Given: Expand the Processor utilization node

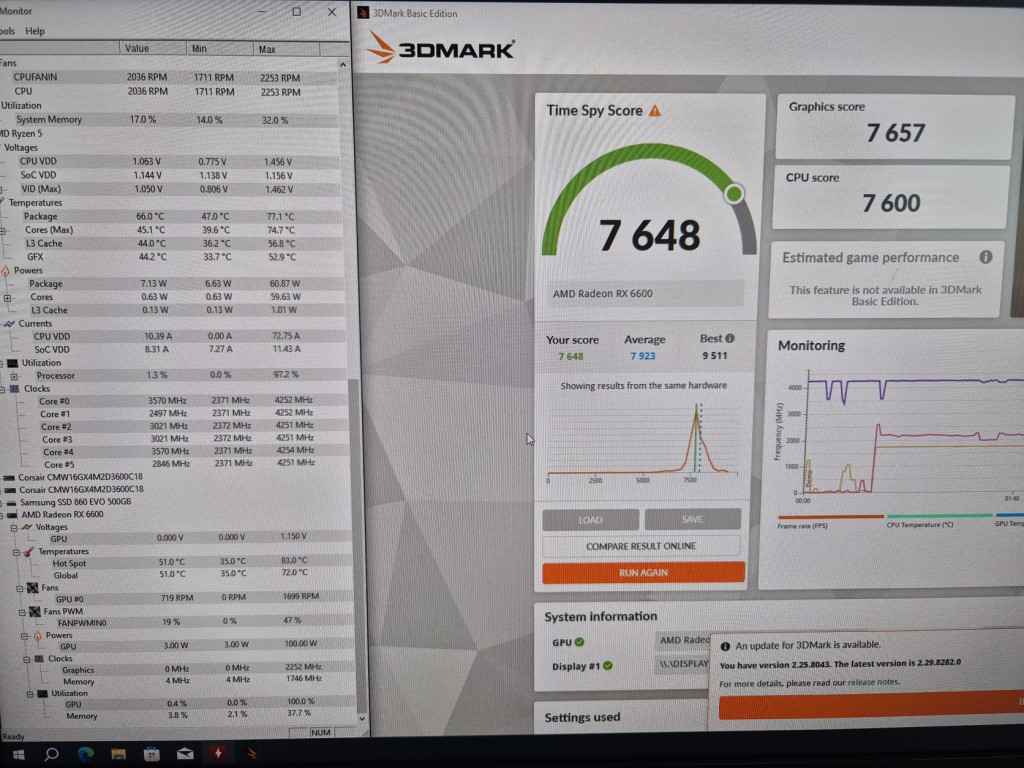Looking at the screenshot, I should [x=14, y=376].
